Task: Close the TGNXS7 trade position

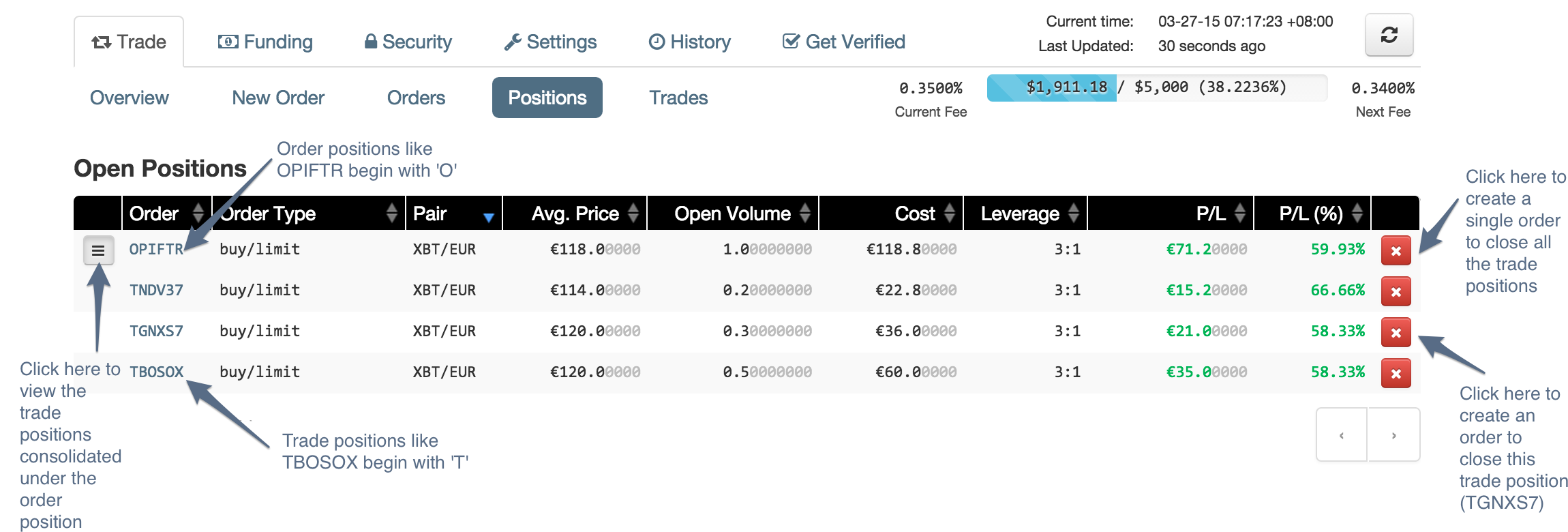Action: tap(1396, 331)
